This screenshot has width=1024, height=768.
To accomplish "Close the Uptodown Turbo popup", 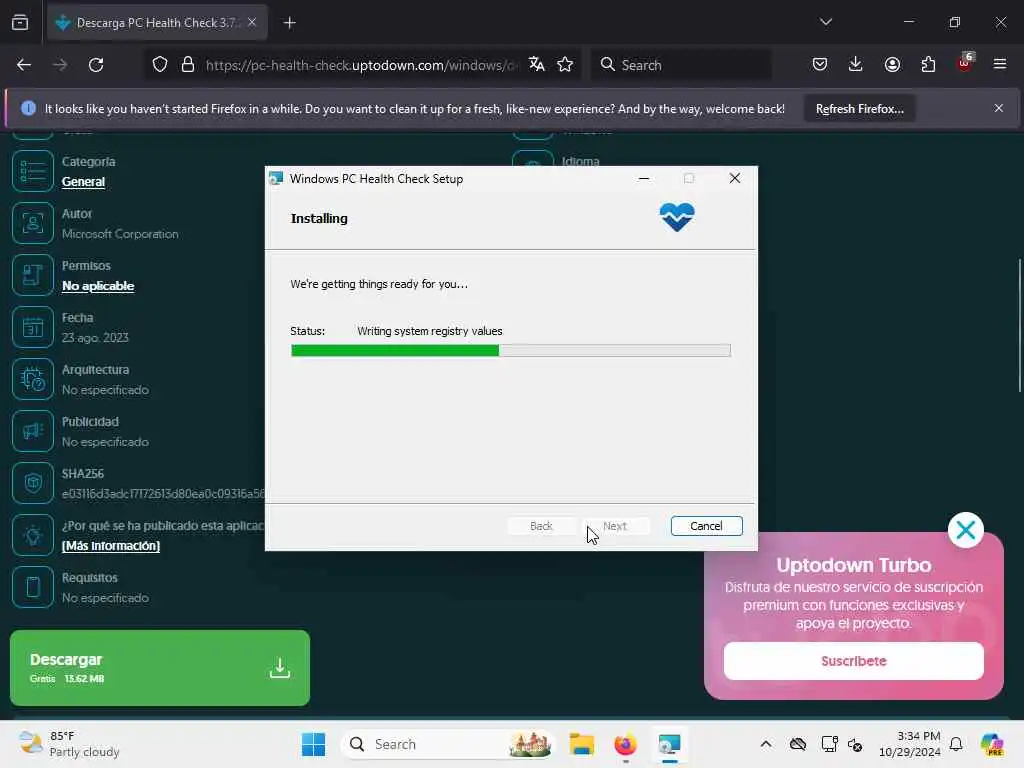I will click(x=965, y=530).
